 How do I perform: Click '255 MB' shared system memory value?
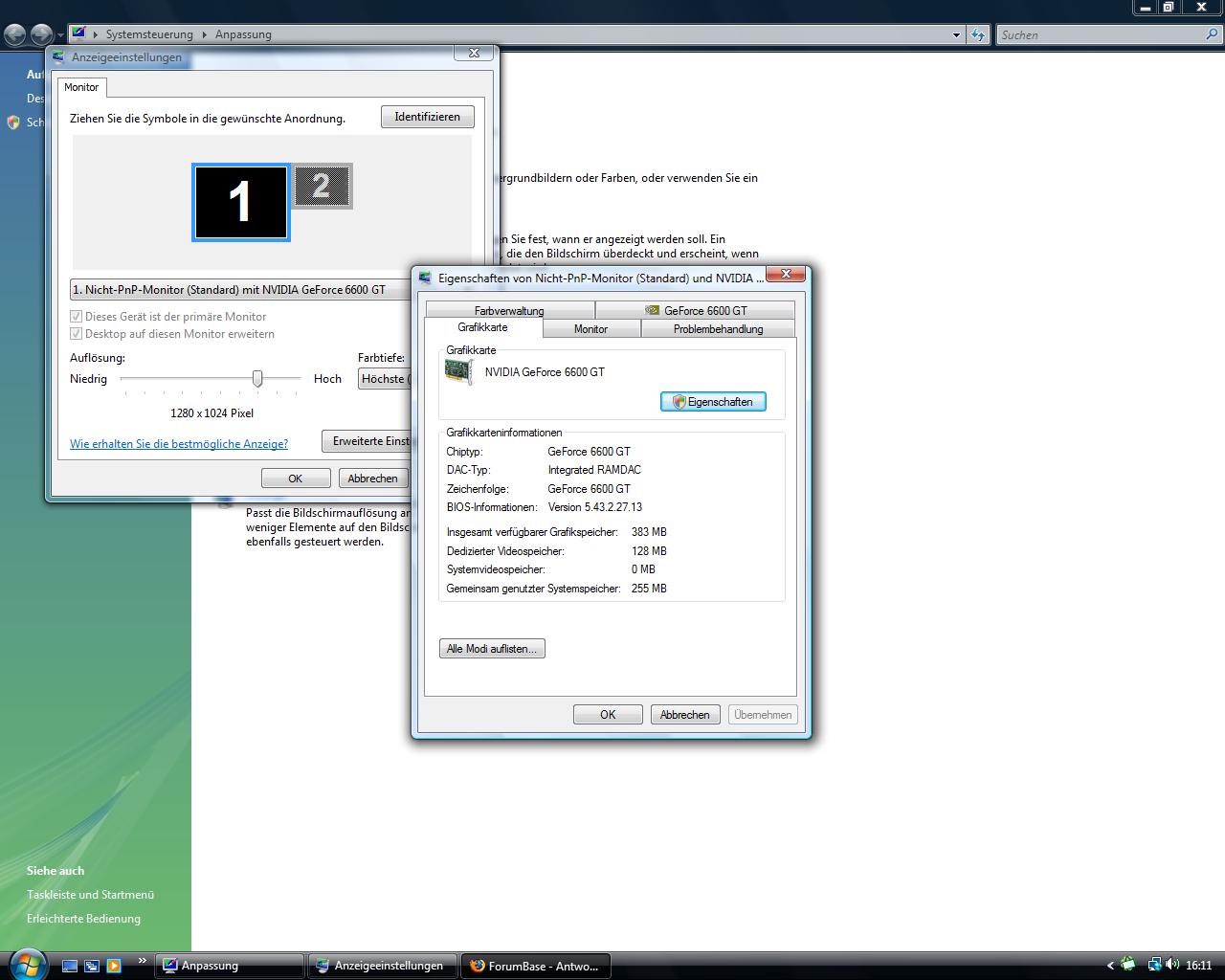point(649,589)
